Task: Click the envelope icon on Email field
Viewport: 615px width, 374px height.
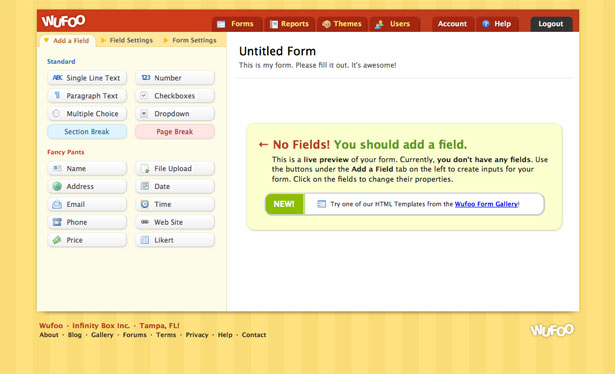Action: point(57,204)
